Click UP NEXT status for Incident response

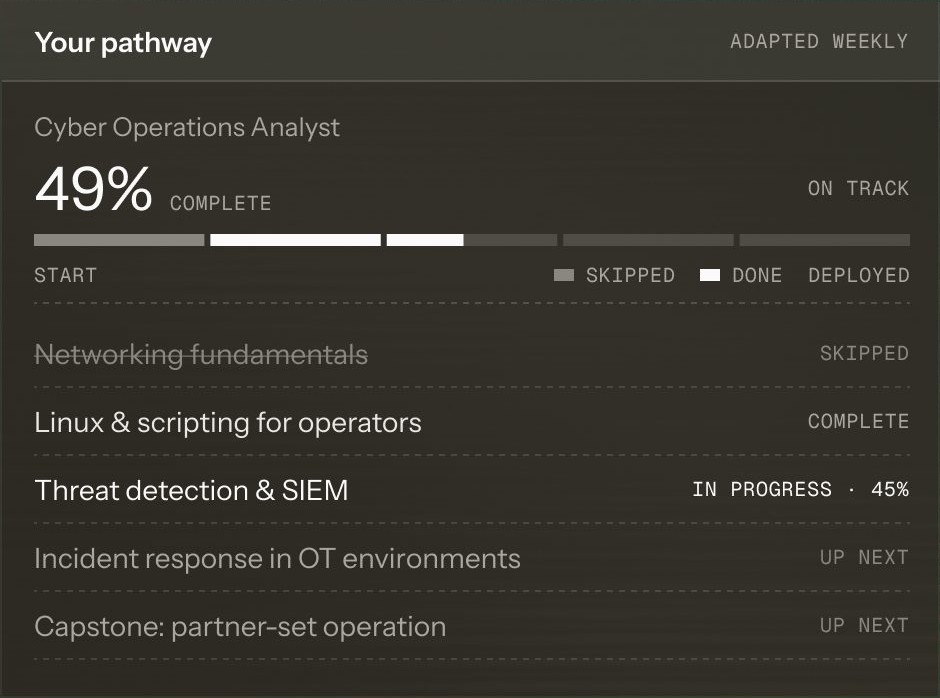coord(864,557)
